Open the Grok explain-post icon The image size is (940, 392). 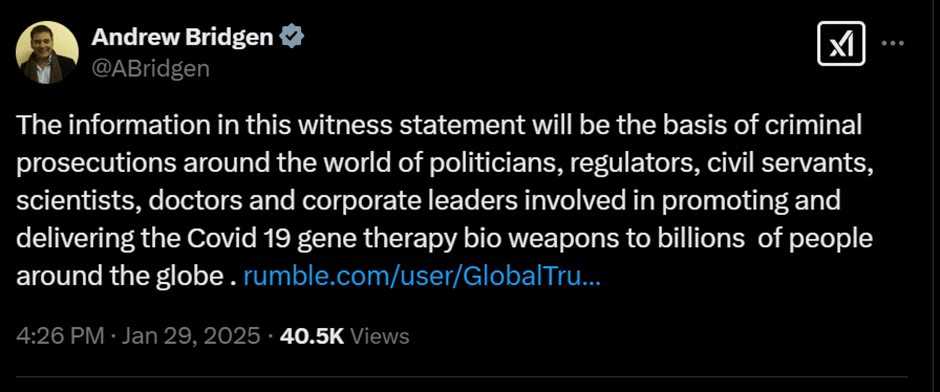pos(841,44)
